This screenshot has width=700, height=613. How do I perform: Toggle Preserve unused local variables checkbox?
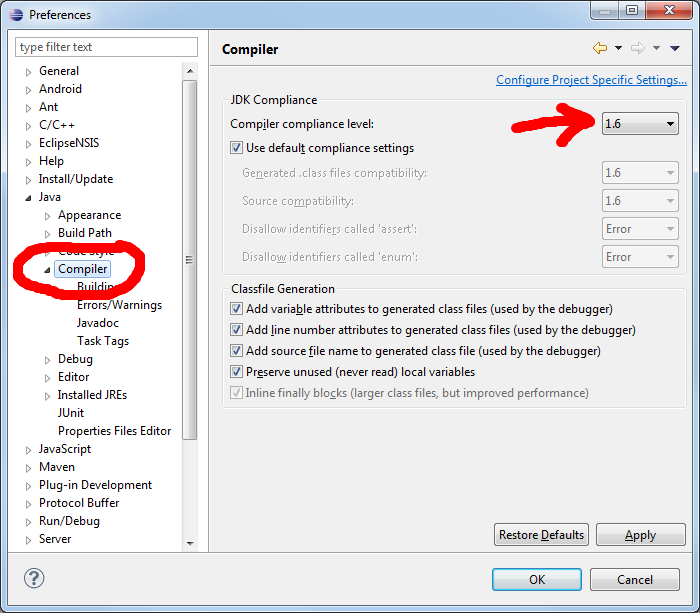[237, 372]
